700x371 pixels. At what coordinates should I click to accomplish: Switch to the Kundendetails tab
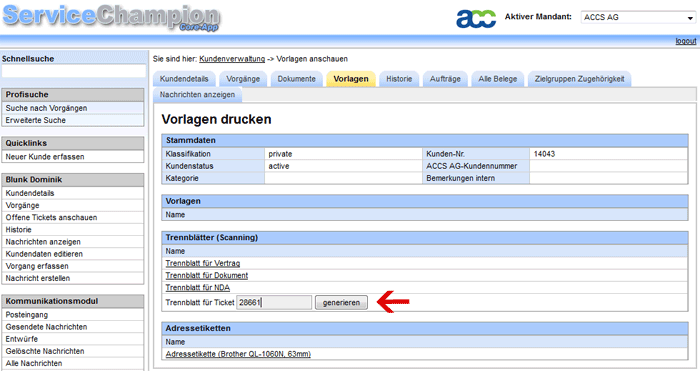[x=184, y=79]
